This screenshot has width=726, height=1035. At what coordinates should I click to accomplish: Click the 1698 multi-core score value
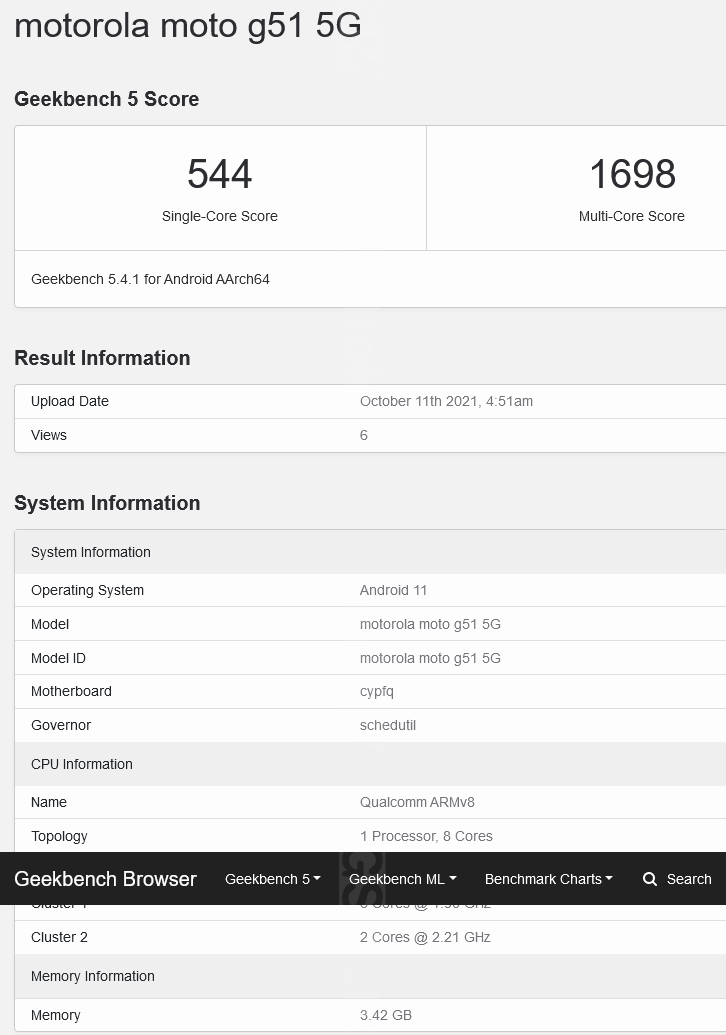(x=632, y=174)
